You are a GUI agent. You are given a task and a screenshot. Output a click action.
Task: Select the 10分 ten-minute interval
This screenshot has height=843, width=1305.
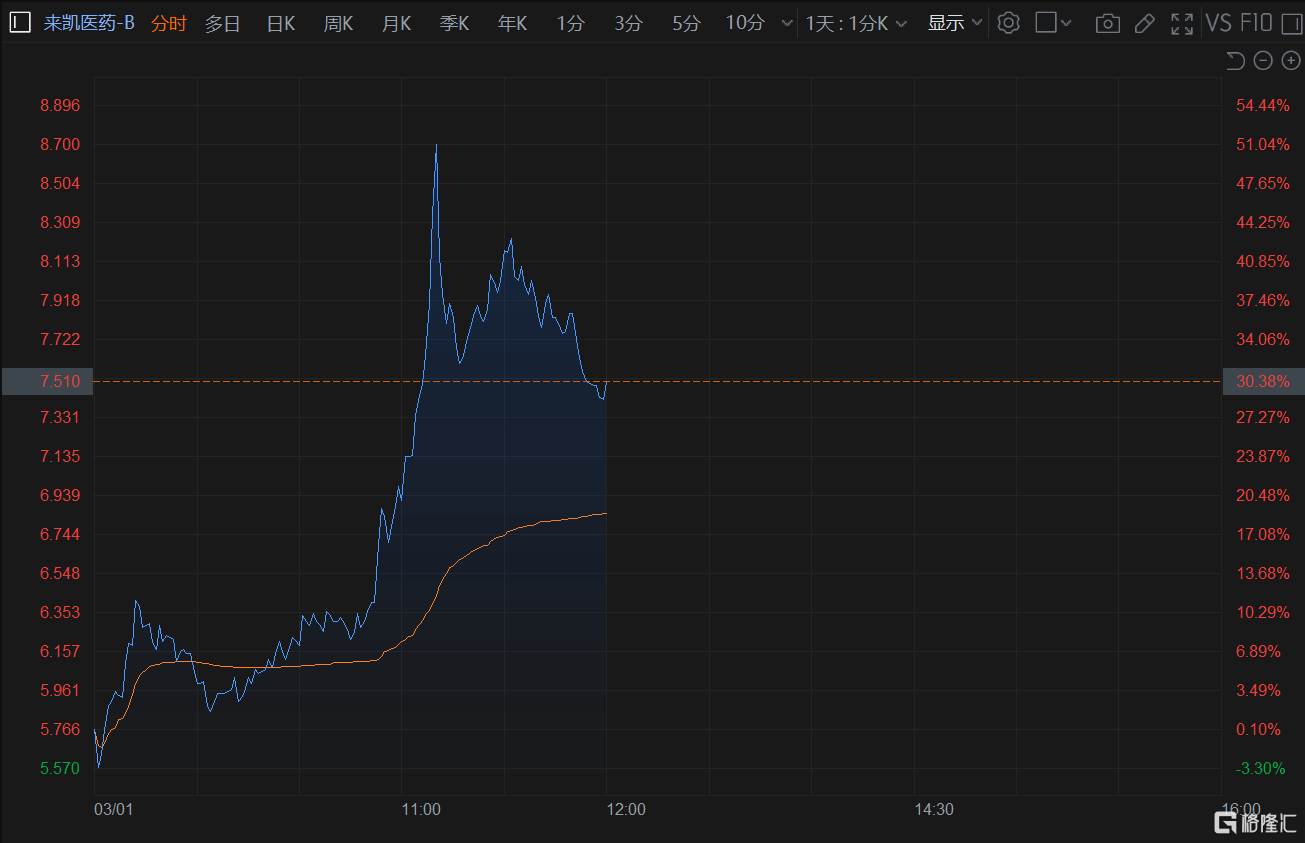click(745, 23)
